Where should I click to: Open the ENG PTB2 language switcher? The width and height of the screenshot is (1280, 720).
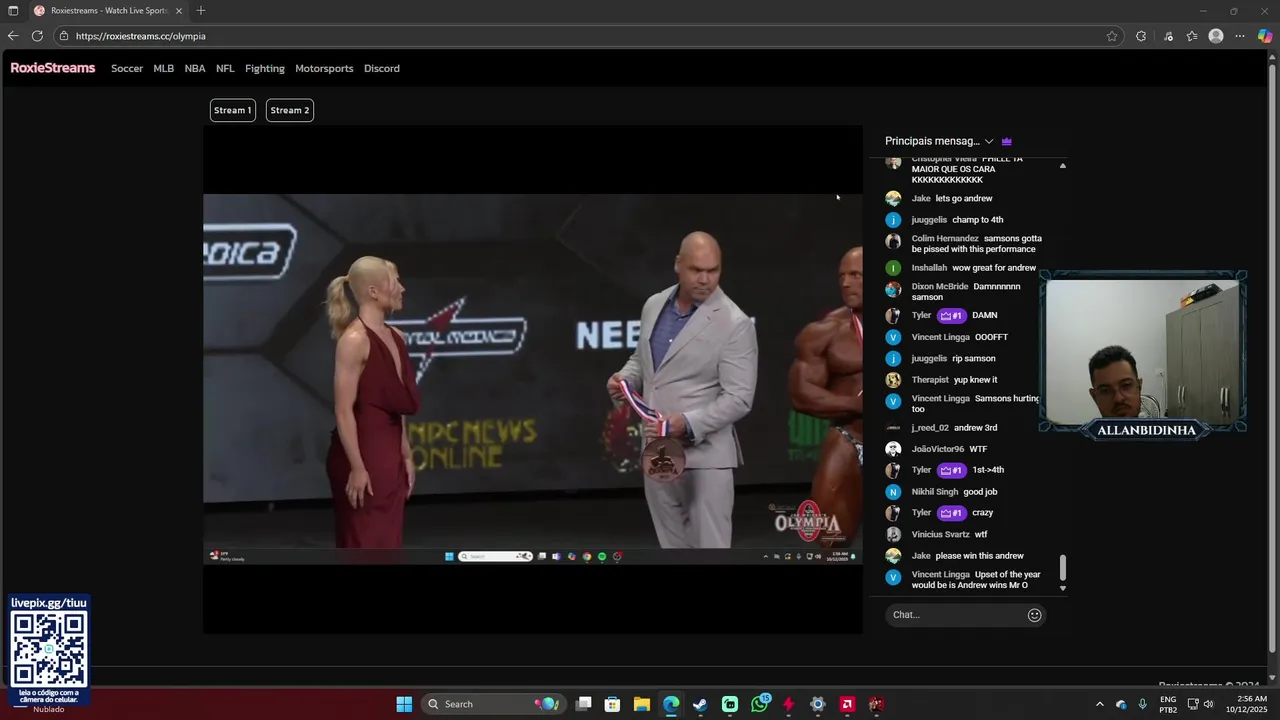[x=1168, y=704]
